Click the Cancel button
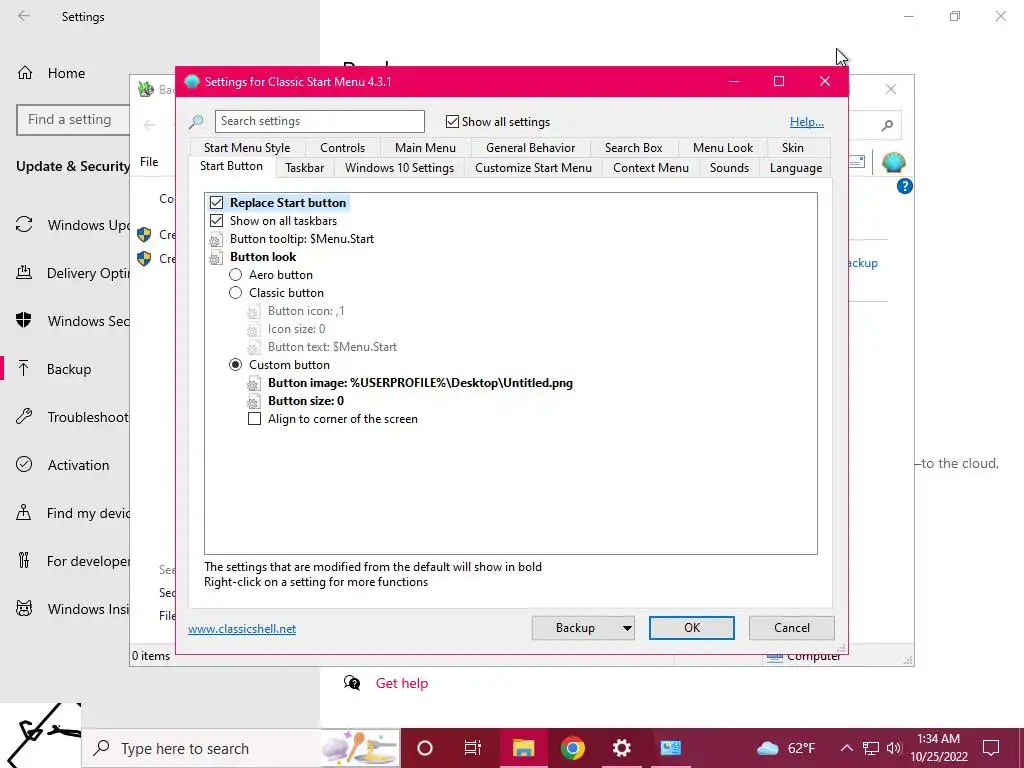The height and width of the screenshot is (768, 1024). (x=792, y=628)
